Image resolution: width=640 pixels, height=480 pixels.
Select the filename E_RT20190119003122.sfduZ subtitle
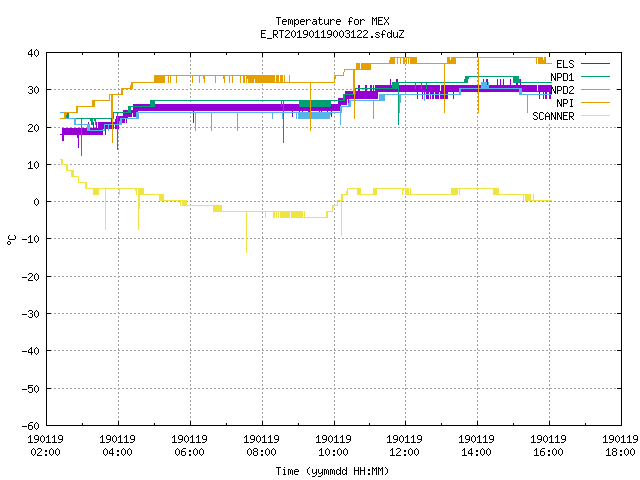point(332,34)
